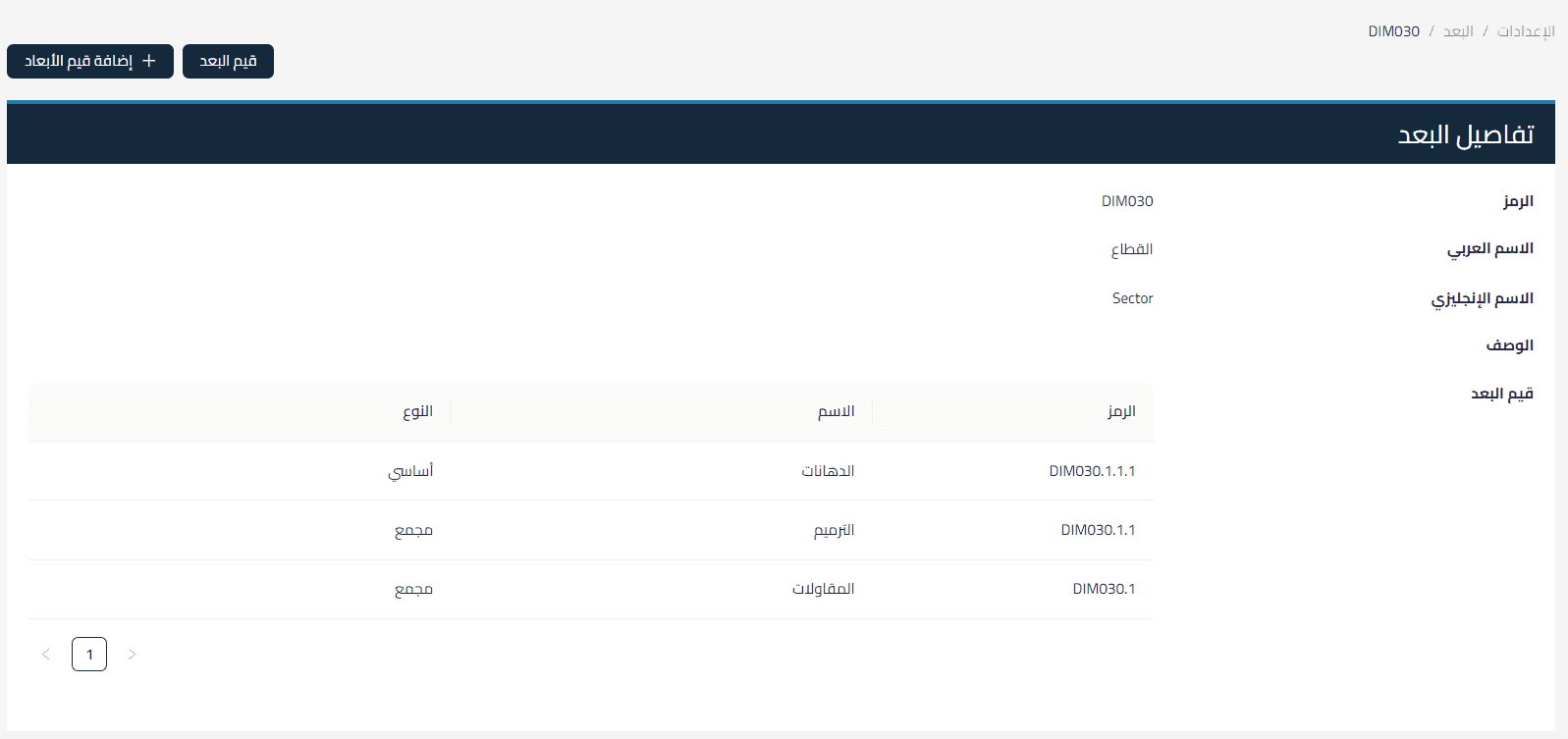Open the 'البعد' breadcrumb link
Screen dimensions: 1568x739
coord(1458,31)
